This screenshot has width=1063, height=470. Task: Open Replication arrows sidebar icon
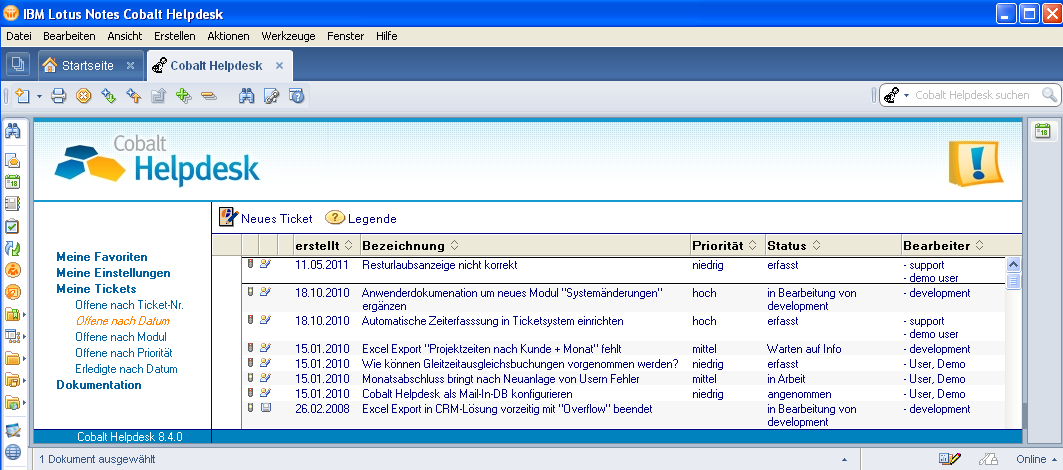(13, 248)
